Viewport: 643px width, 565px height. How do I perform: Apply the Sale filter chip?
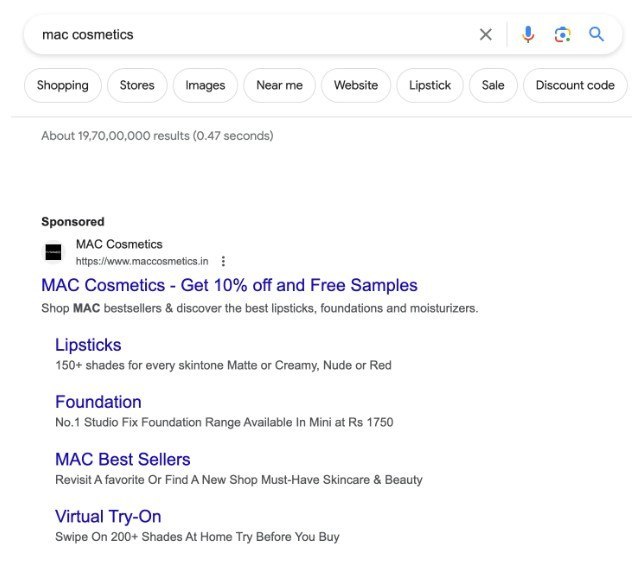493,85
